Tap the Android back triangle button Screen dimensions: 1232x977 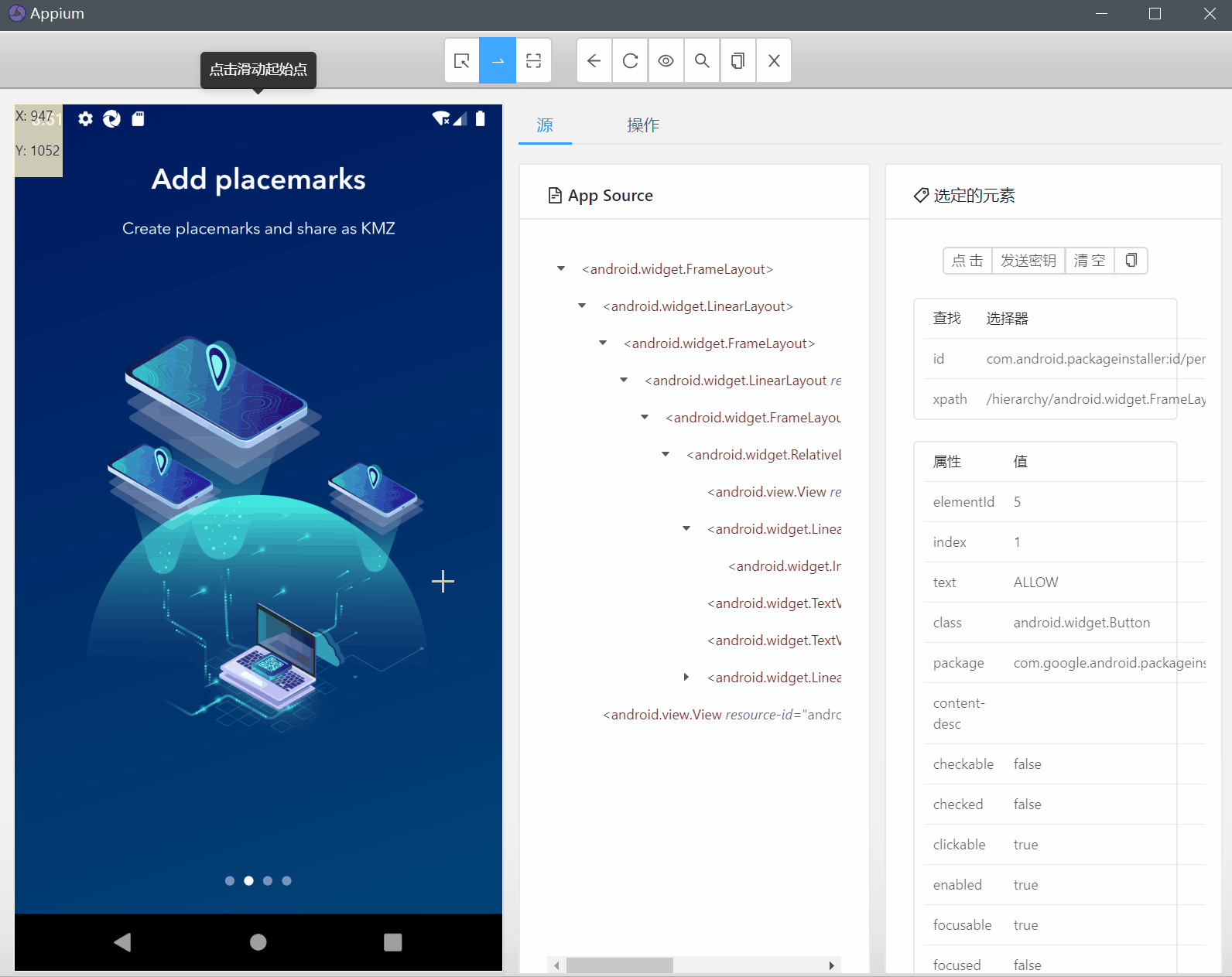pyautogui.click(x=122, y=941)
